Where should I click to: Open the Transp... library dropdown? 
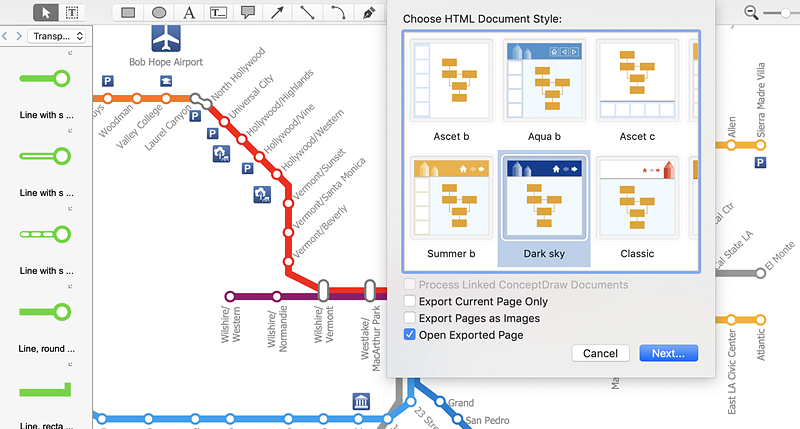pyautogui.click(x=56, y=36)
